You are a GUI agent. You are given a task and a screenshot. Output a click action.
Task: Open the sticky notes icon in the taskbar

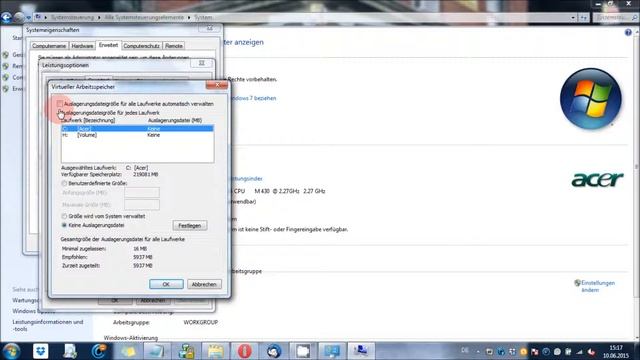128,351
